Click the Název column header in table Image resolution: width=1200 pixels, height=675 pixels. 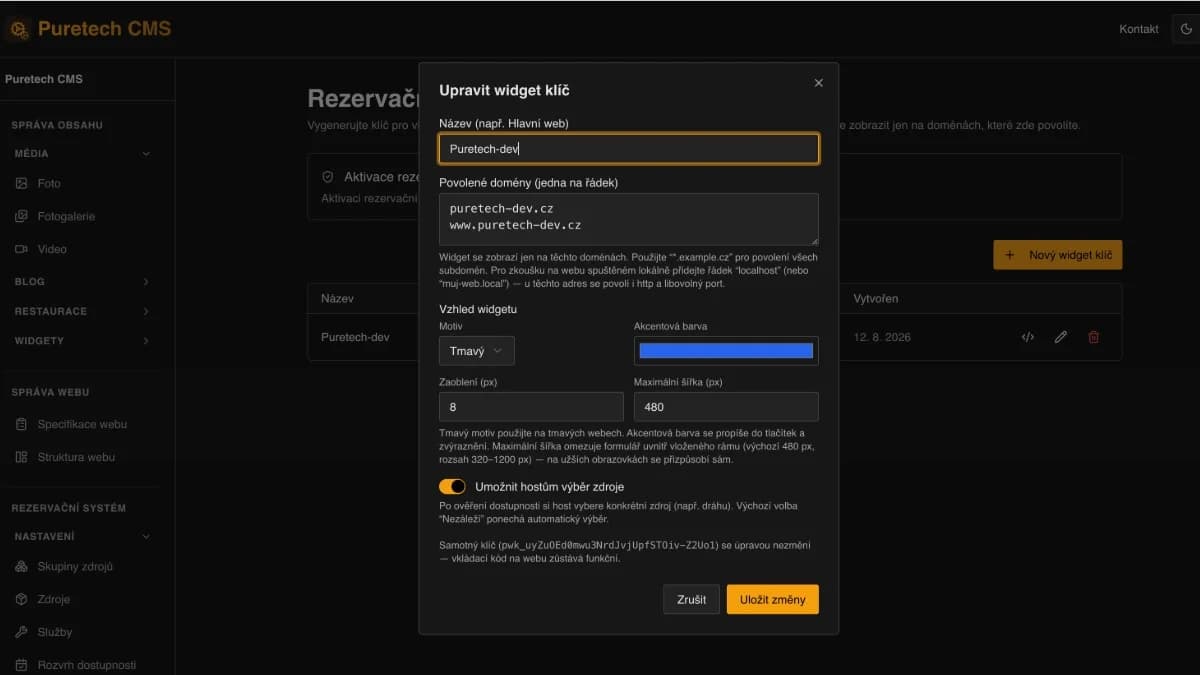click(x=337, y=299)
